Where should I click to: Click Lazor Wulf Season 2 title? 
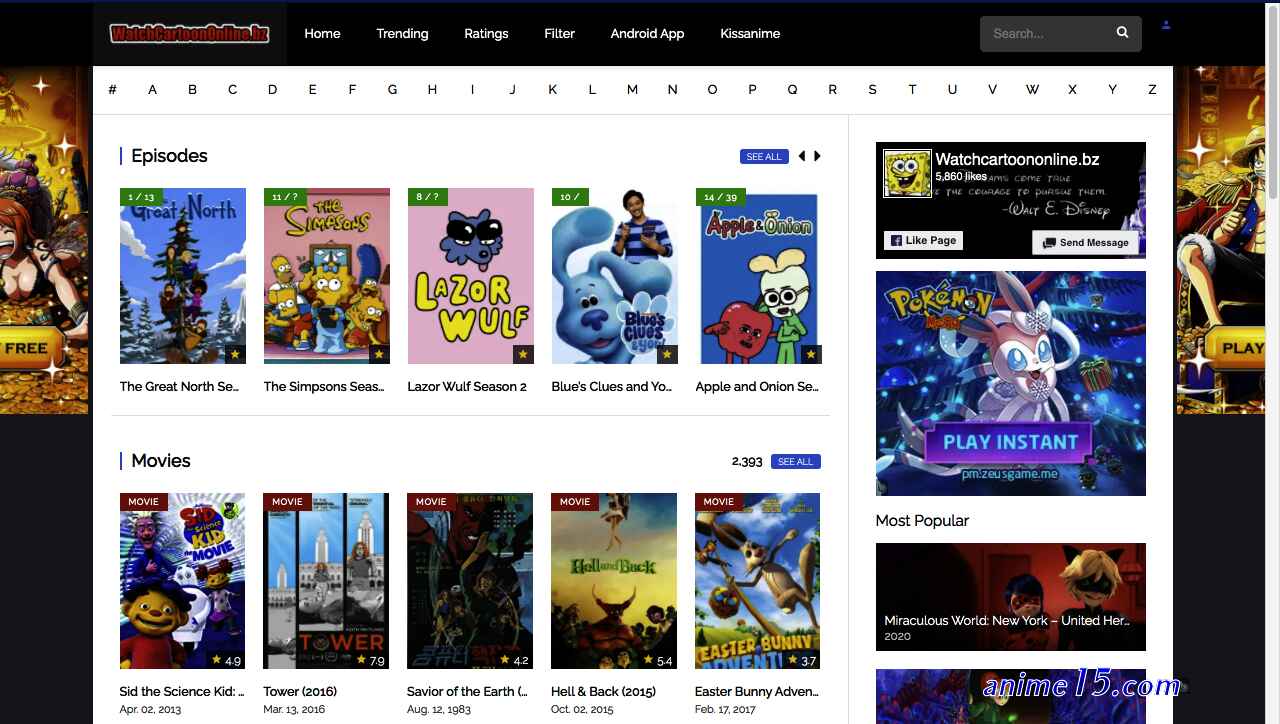pos(467,387)
